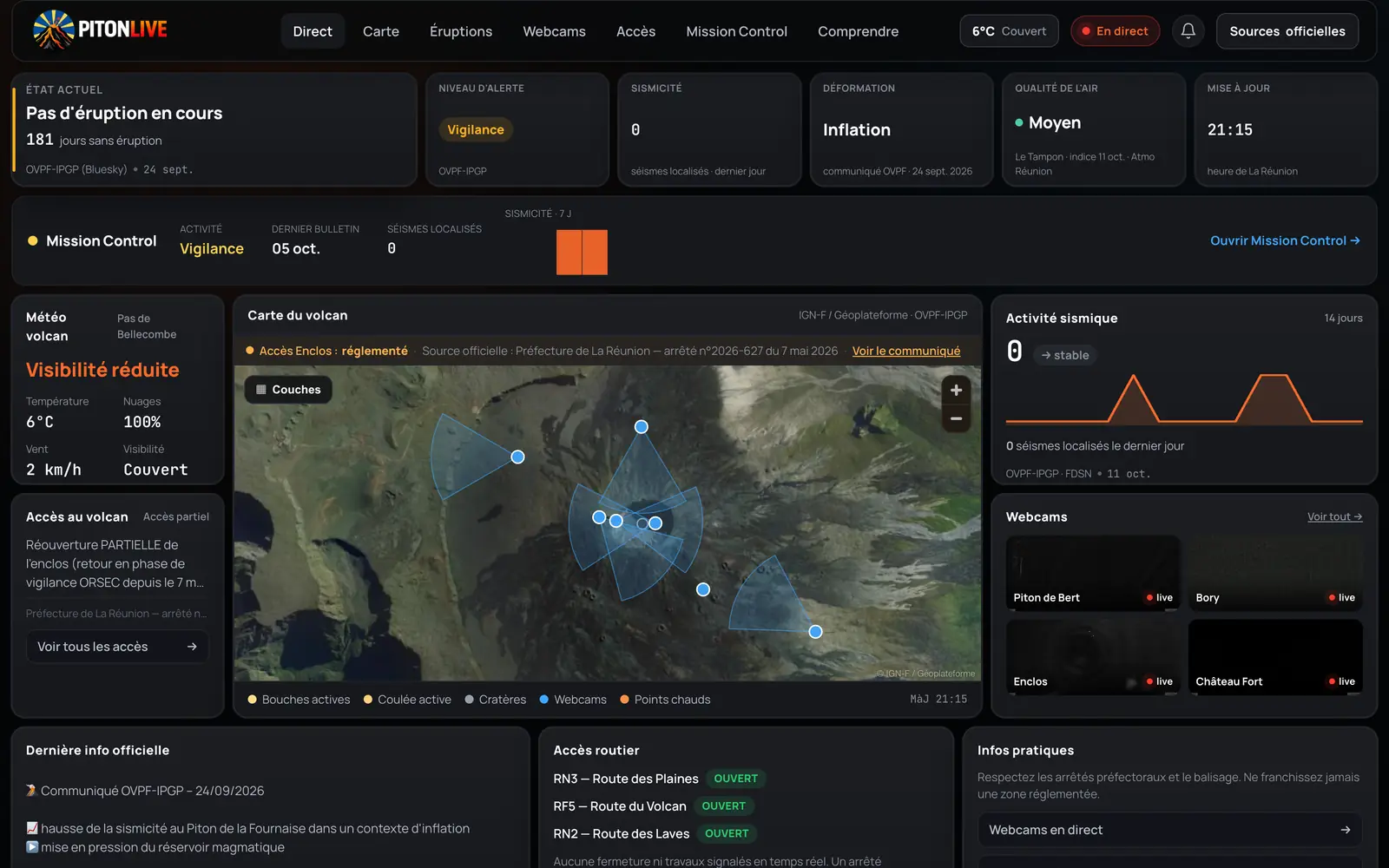Click the PitonLive logo
The height and width of the screenshot is (868, 1389).
coord(100,30)
